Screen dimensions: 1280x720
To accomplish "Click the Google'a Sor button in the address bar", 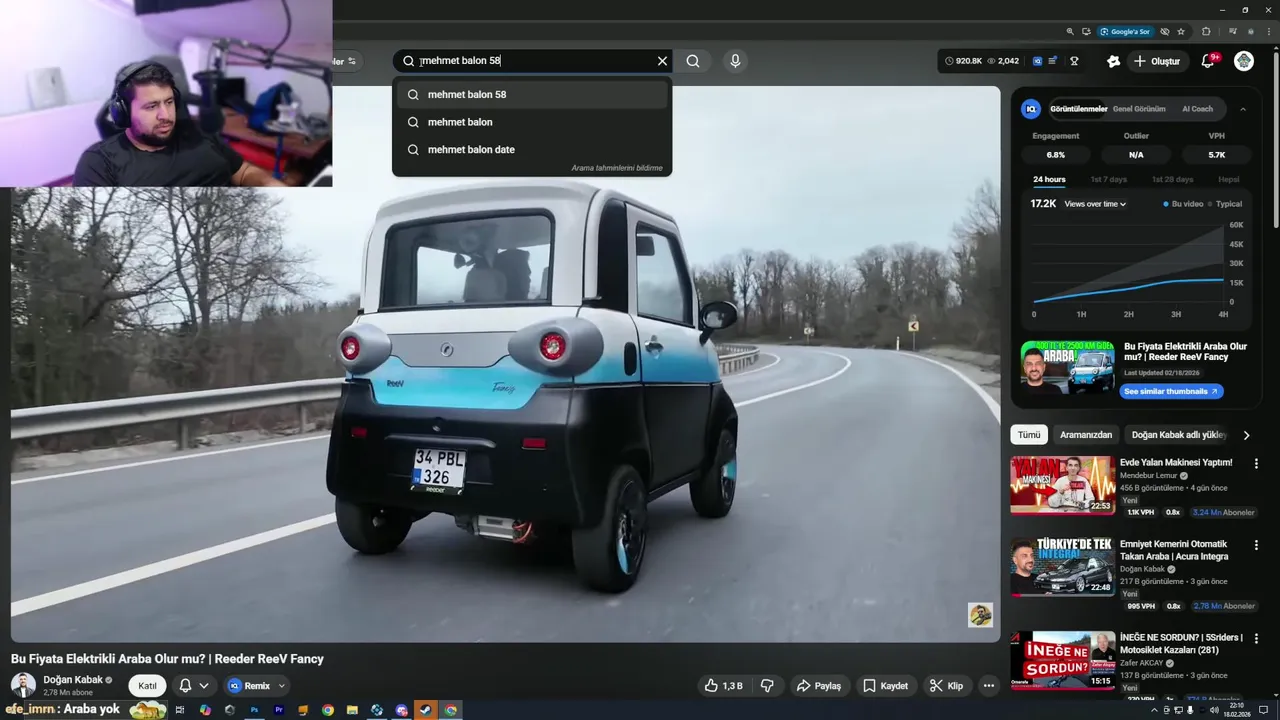I will pos(1124,32).
